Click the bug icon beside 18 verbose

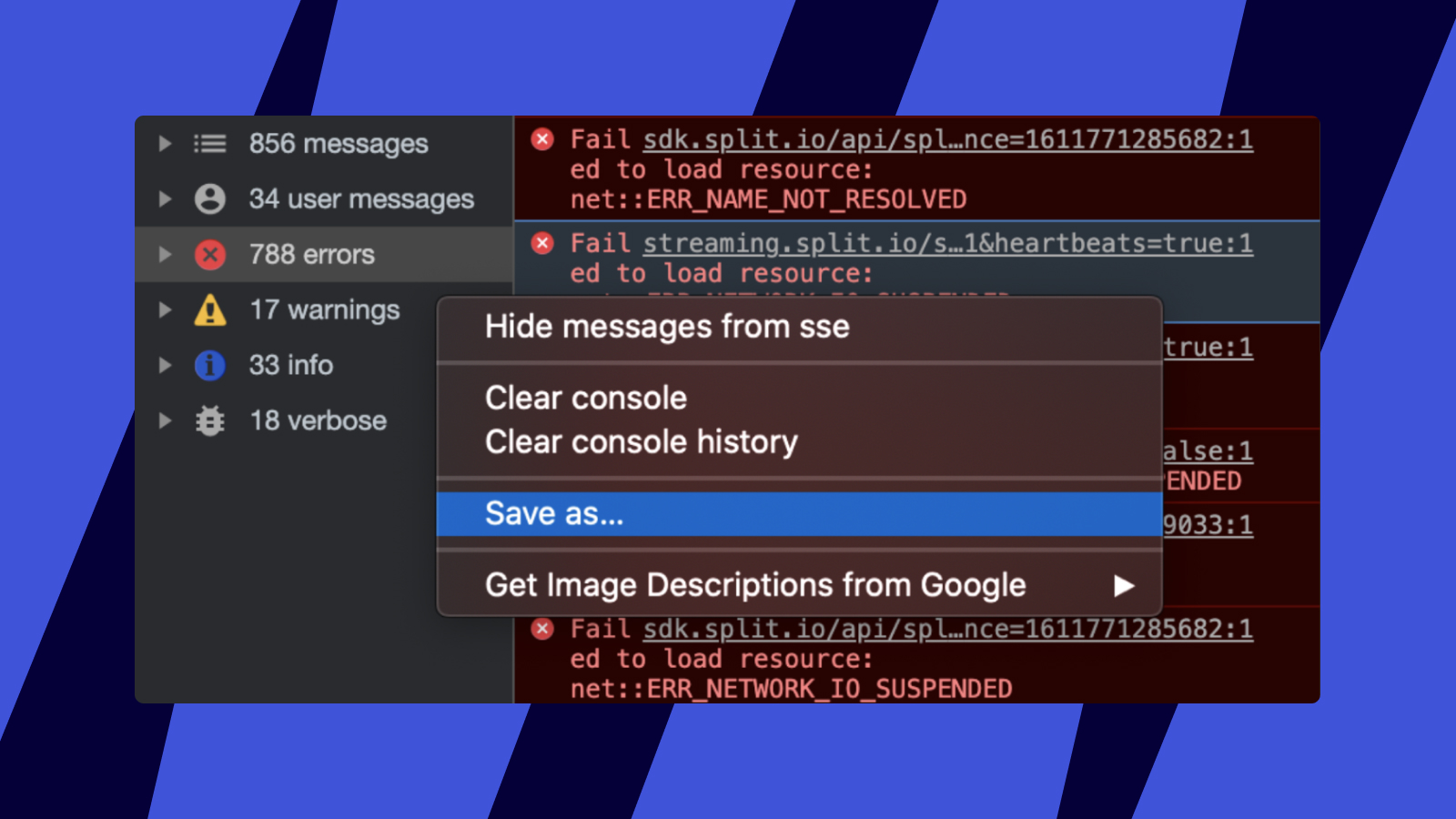[x=210, y=420]
